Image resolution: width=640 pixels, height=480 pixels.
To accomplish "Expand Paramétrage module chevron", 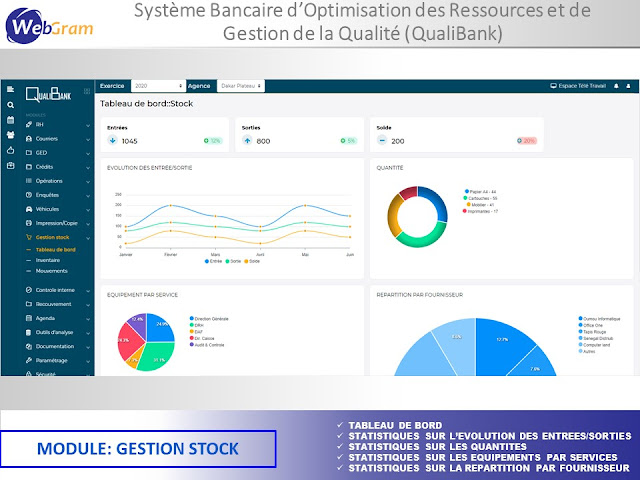I will coord(88,361).
